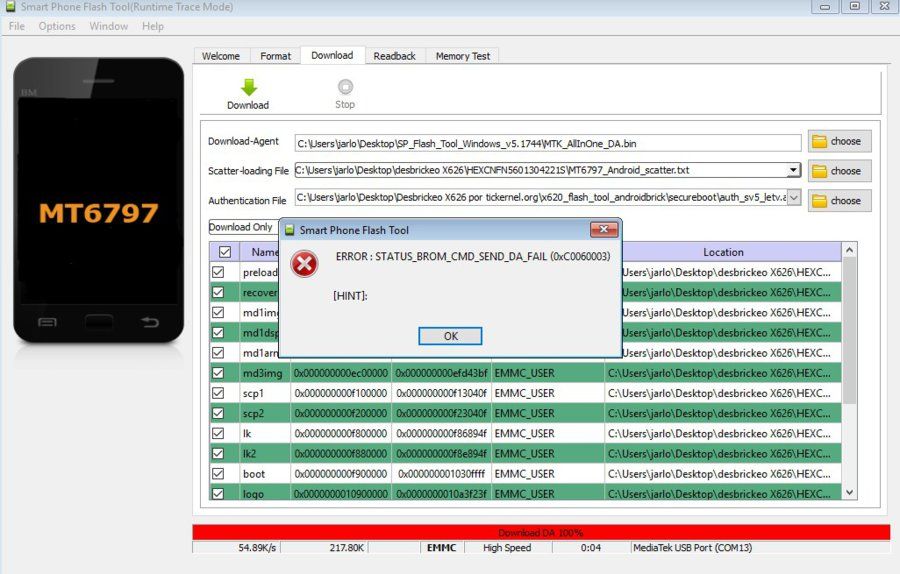Screen dimensions: 900x574
Task: Close the Smart Phone Flash Tool error dialog
Action: pos(604,230)
